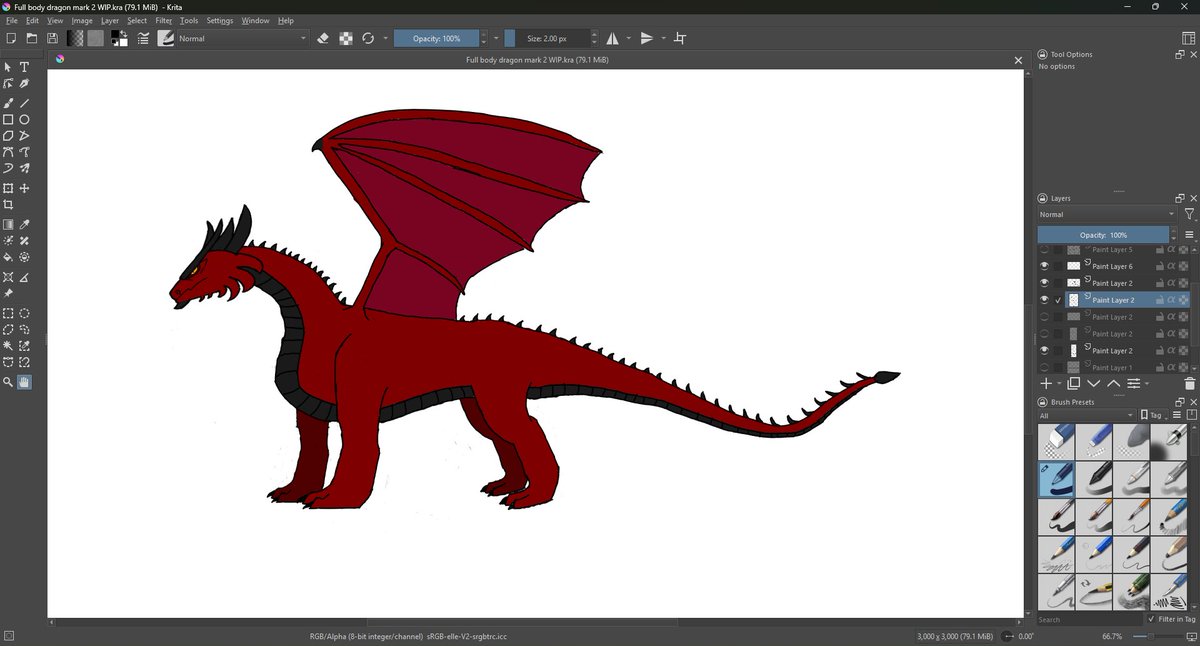Activate the Zoom magnifier tool
Viewport: 1200px width, 646px height.
[8, 382]
